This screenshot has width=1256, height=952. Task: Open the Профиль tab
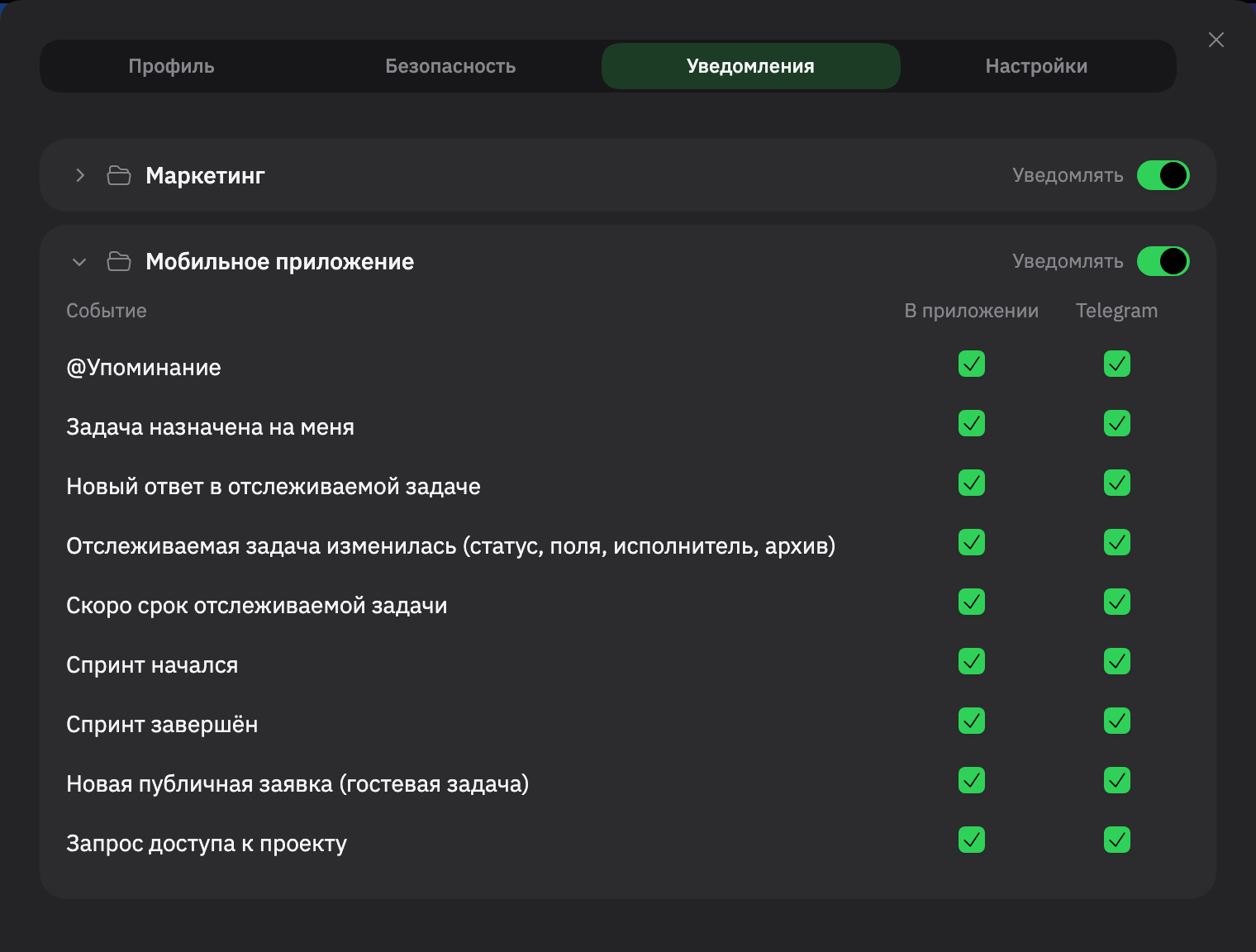(171, 66)
